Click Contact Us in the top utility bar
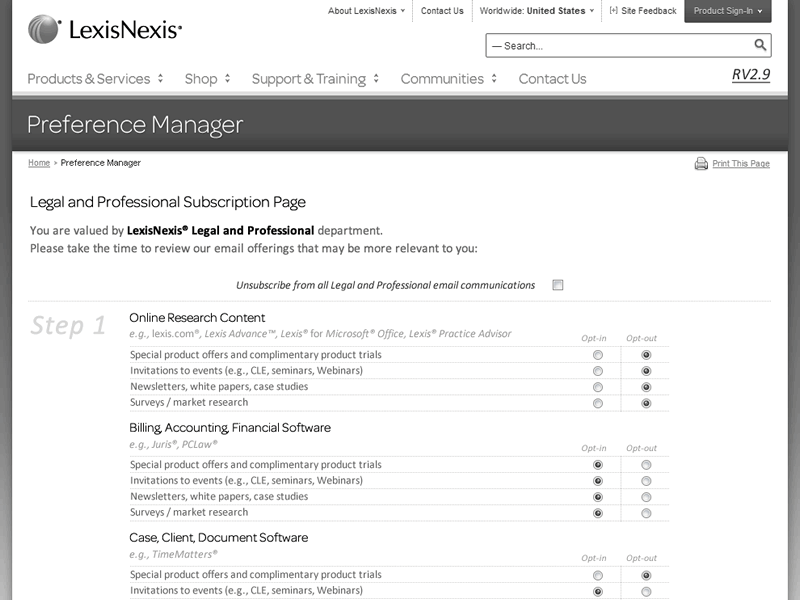This screenshot has height=600, width=800. click(x=442, y=11)
